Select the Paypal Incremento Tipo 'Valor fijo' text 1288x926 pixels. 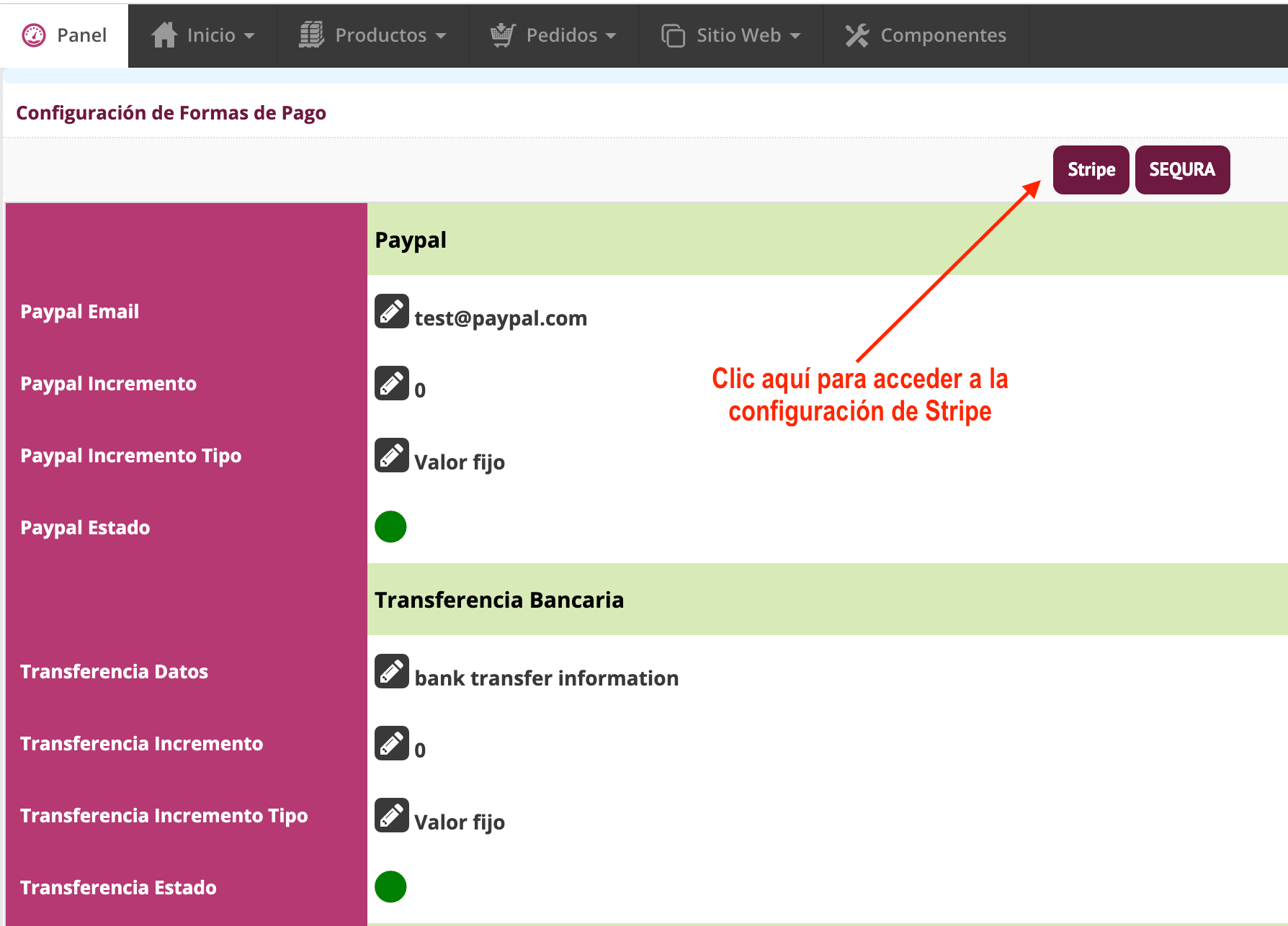tap(460, 462)
